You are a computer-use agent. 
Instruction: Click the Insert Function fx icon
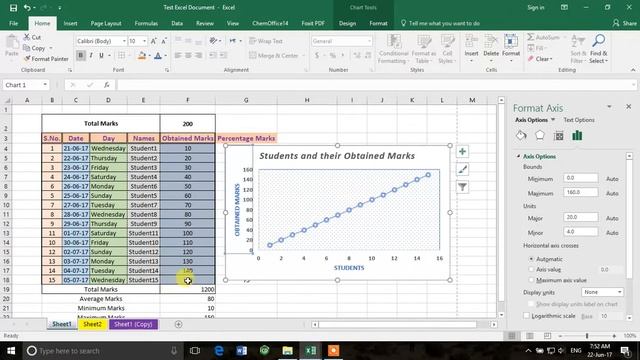pyautogui.click(x=107, y=85)
